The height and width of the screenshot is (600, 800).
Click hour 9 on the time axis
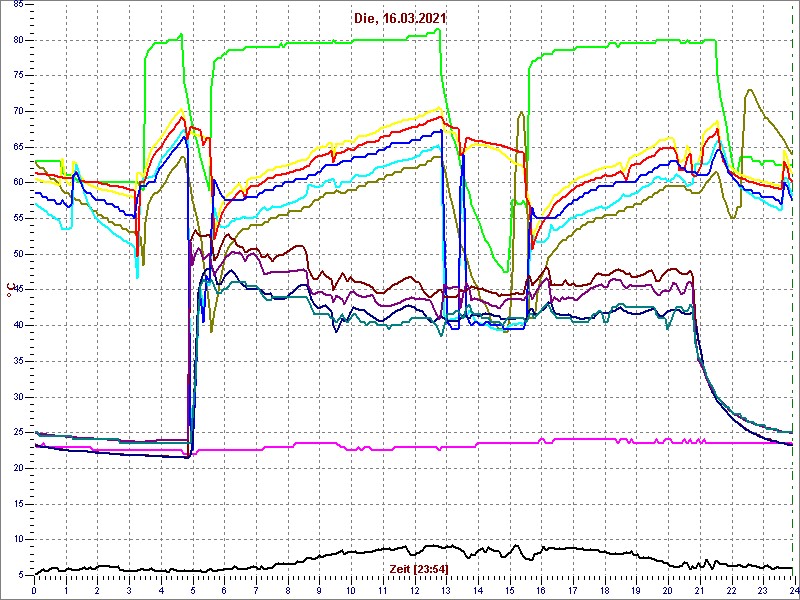319,591
